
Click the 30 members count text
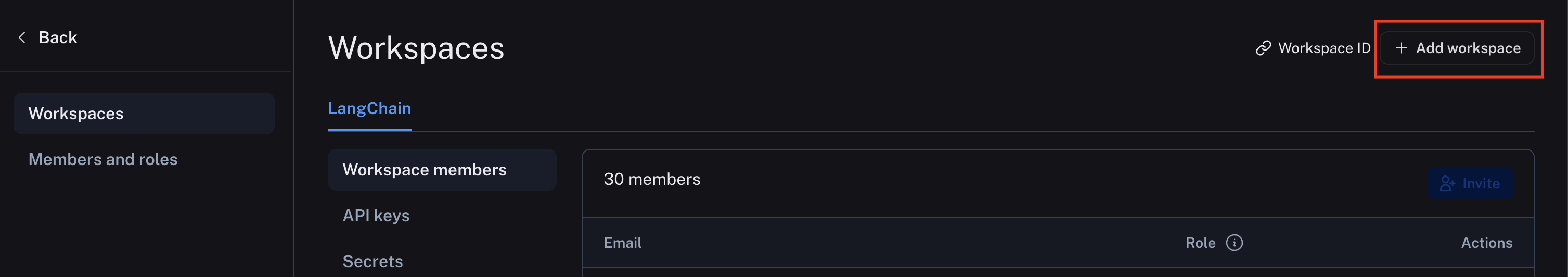click(651, 179)
